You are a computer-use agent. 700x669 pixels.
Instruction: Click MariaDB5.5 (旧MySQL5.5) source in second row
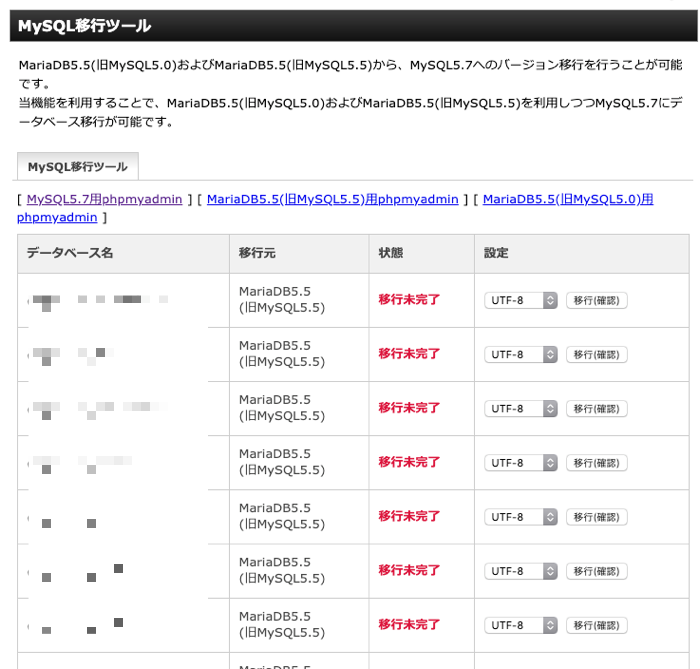click(x=282, y=353)
